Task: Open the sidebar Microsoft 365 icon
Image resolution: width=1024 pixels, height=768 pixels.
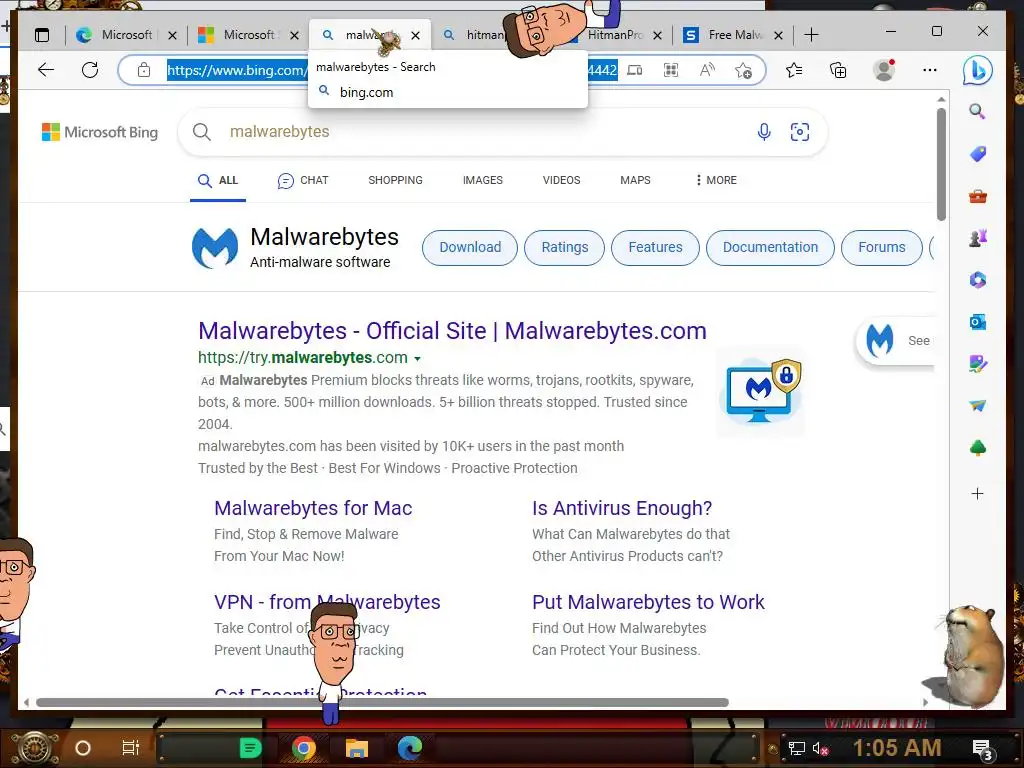Action: coord(978,280)
